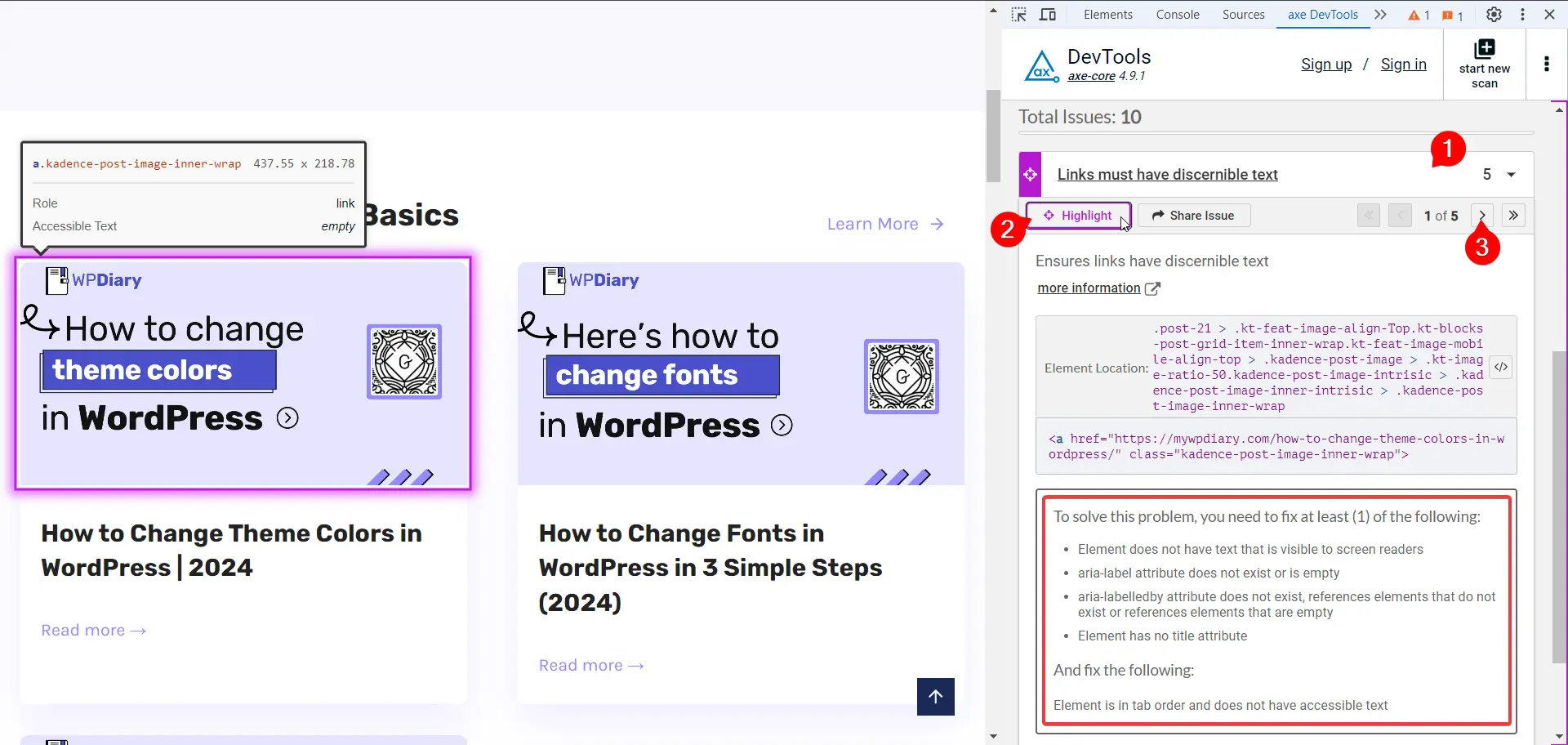Viewport: 1568px width, 745px height.
Task: Close the DevTools panel
Action: 1549,15
